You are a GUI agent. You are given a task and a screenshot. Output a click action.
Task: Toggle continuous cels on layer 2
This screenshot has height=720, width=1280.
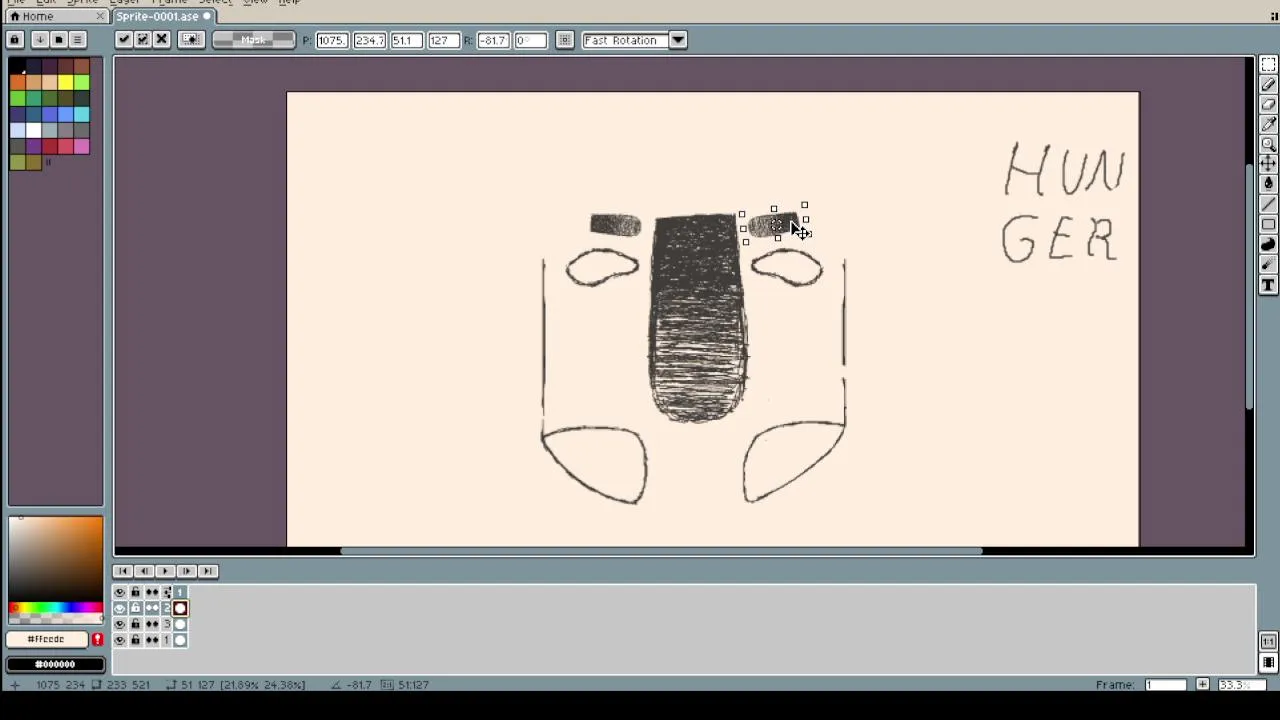pyautogui.click(x=152, y=608)
